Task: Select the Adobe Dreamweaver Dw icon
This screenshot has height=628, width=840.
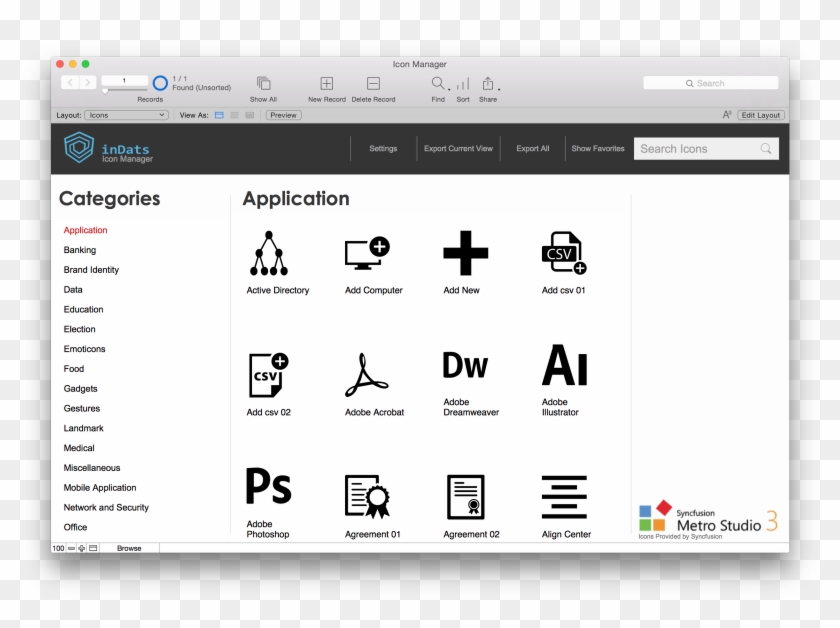Action: click(465, 365)
